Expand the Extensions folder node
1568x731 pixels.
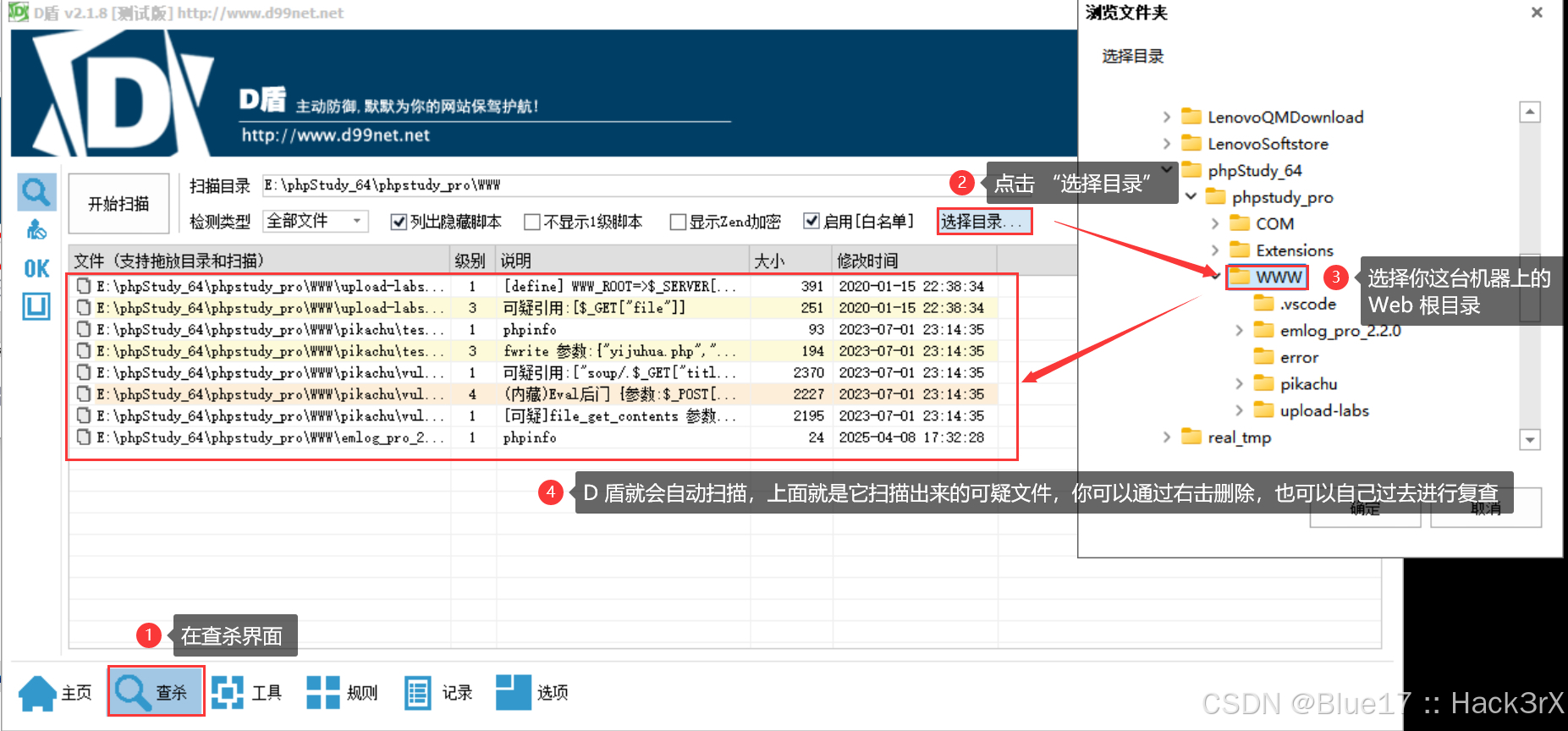1215,250
